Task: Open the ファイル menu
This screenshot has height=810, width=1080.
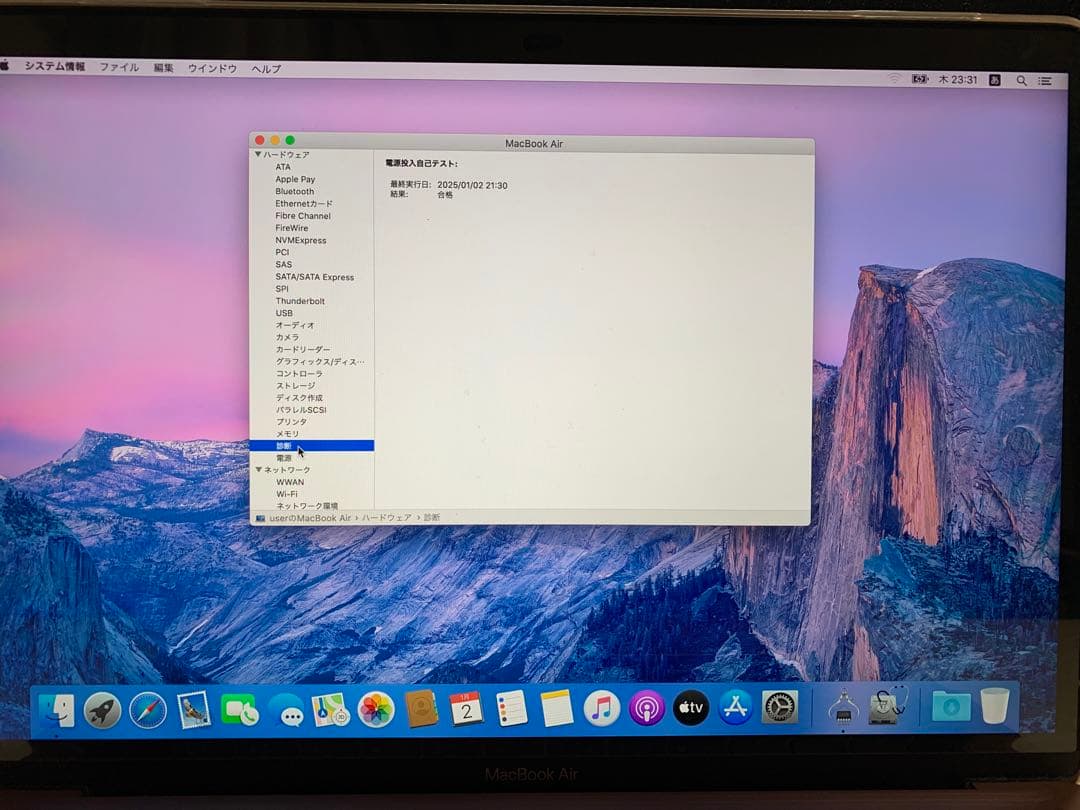Action: click(118, 68)
